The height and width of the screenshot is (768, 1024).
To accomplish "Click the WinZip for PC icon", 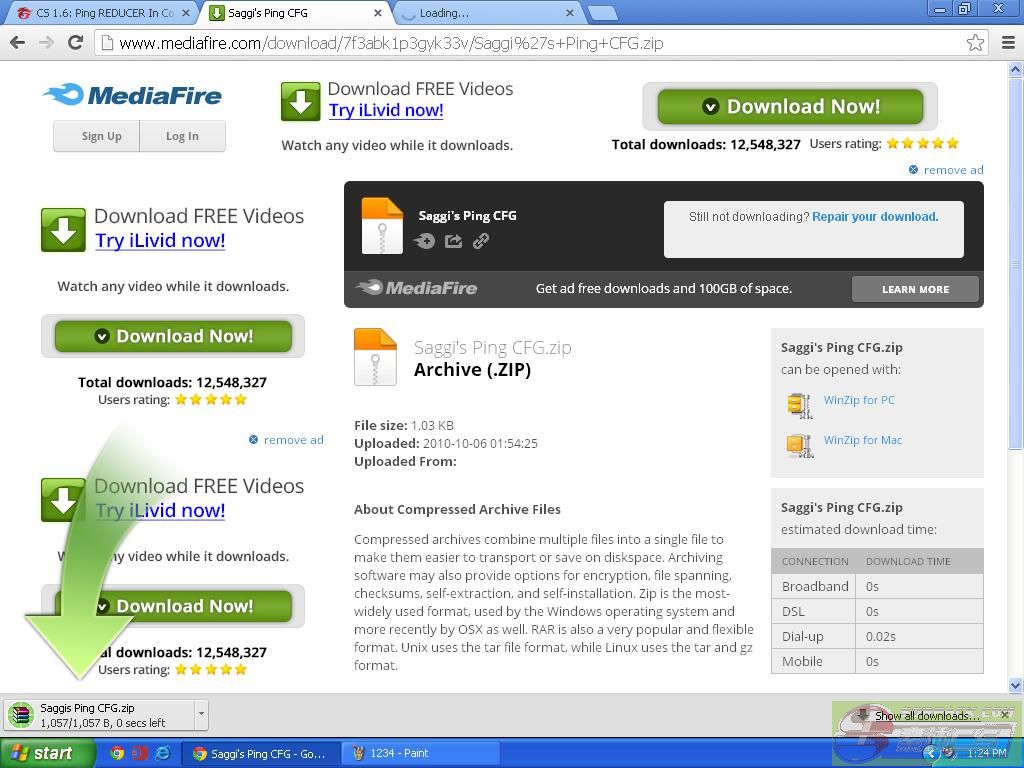I will 798,404.
